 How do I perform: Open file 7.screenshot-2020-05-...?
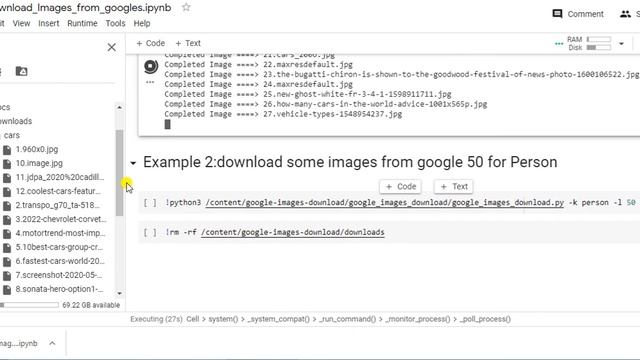tap(59, 275)
